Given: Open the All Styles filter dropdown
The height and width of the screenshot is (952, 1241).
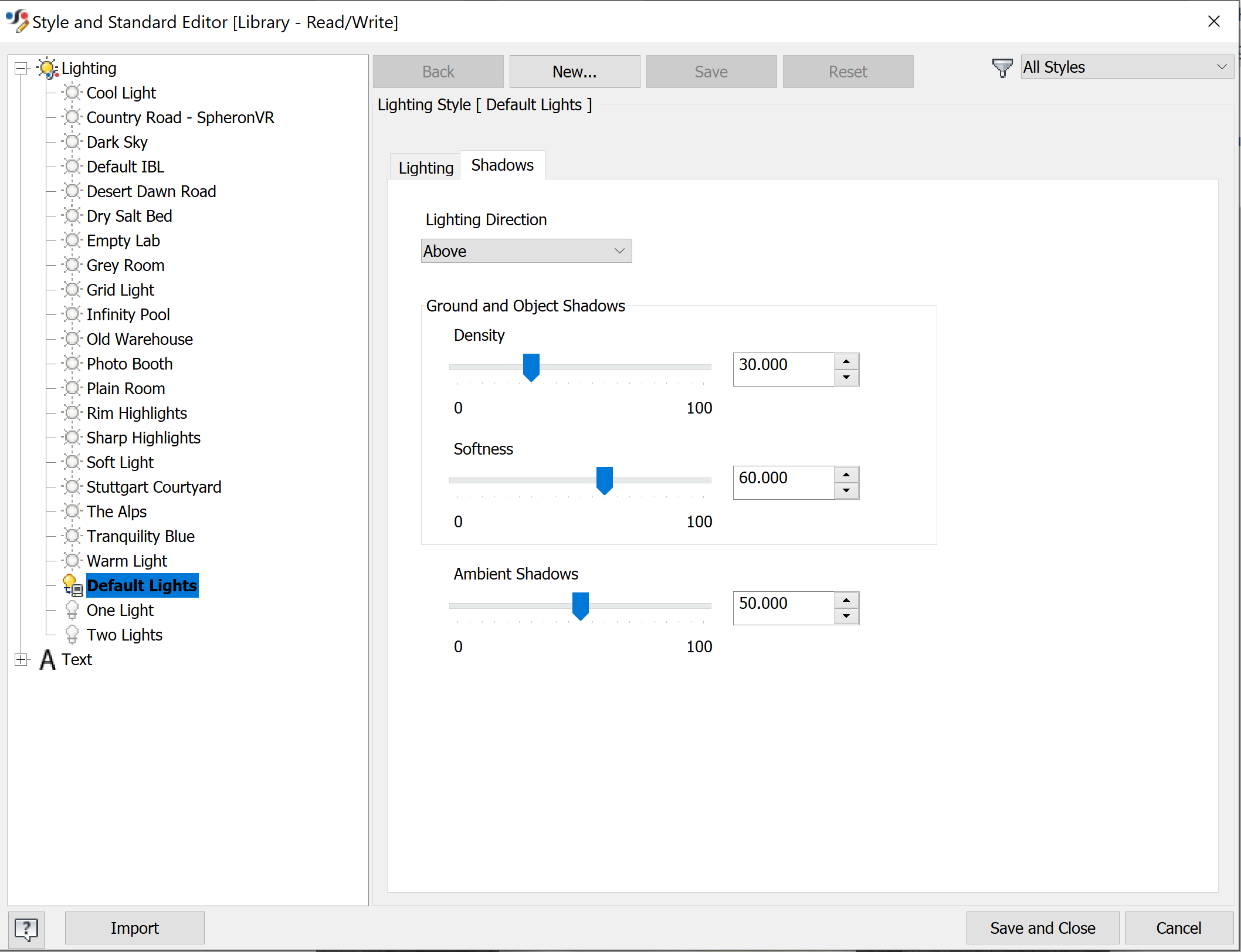Looking at the screenshot, I should click(1127, 67).
